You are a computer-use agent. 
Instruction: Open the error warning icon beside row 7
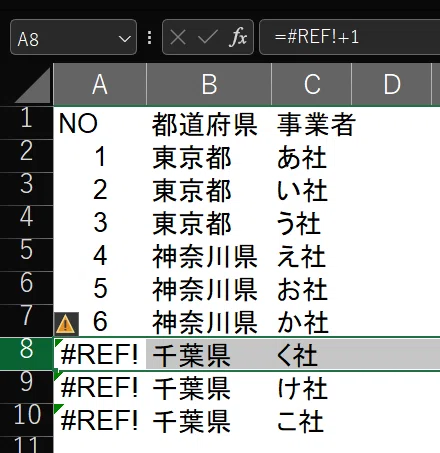click(66, 323)
